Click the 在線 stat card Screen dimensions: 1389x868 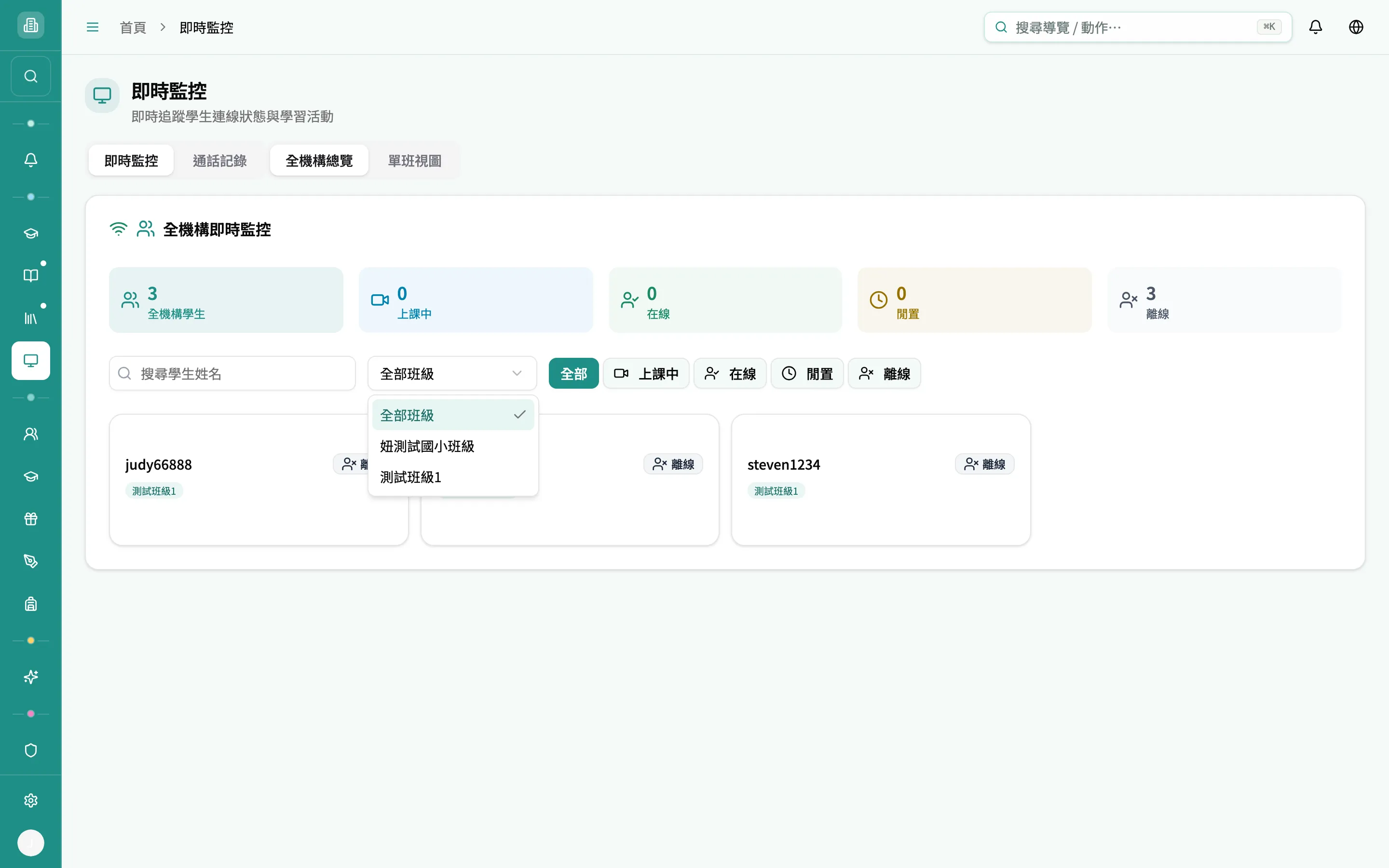(725, 299)
